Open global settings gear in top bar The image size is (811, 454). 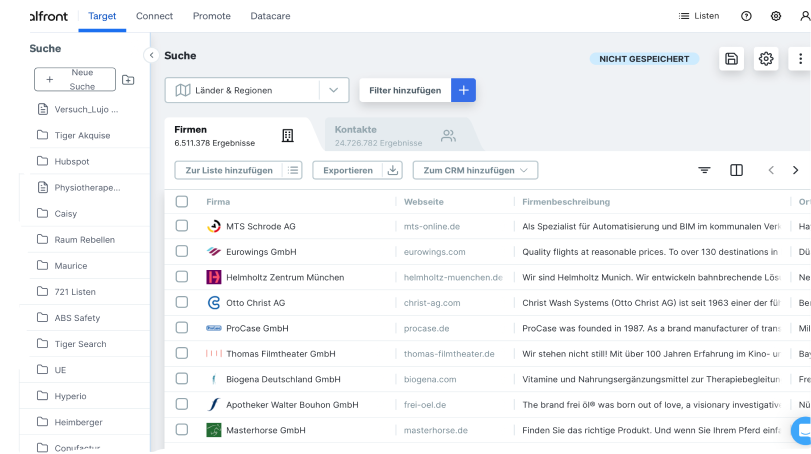(x=776, y=16)
